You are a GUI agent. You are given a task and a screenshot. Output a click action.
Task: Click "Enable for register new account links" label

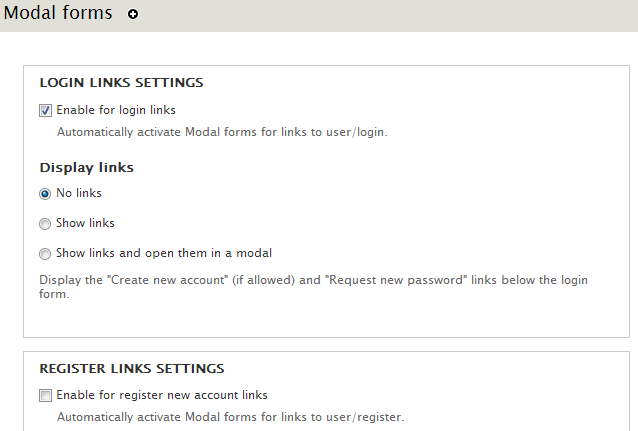click(x=162, y=395)
